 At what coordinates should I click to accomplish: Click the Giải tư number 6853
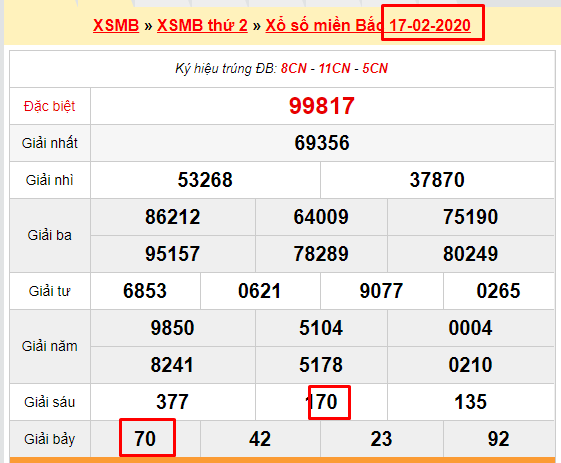point(145,291)
